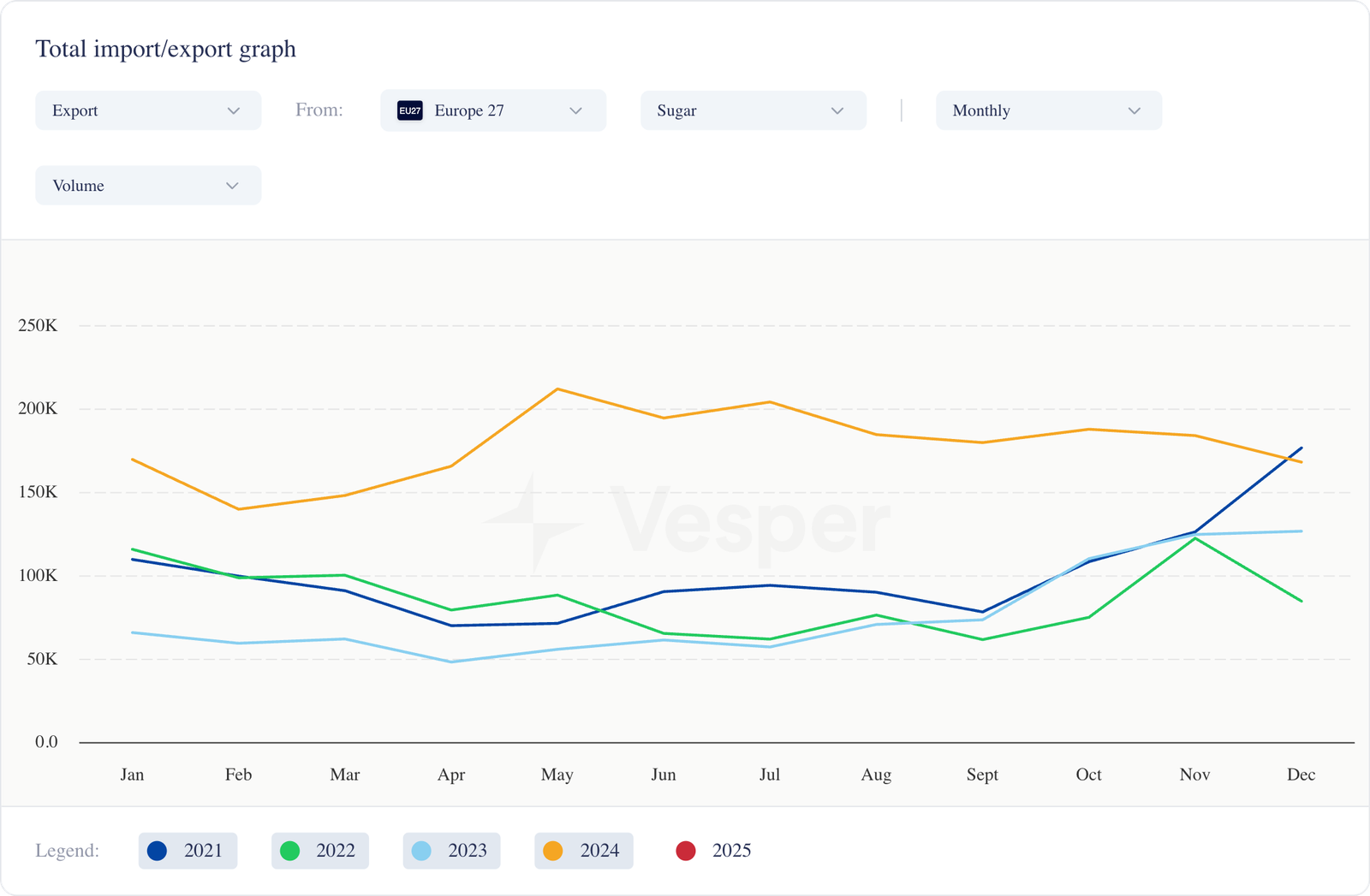
Task: Click the EU27 flag icon
Action: click(x=410, y=110)
